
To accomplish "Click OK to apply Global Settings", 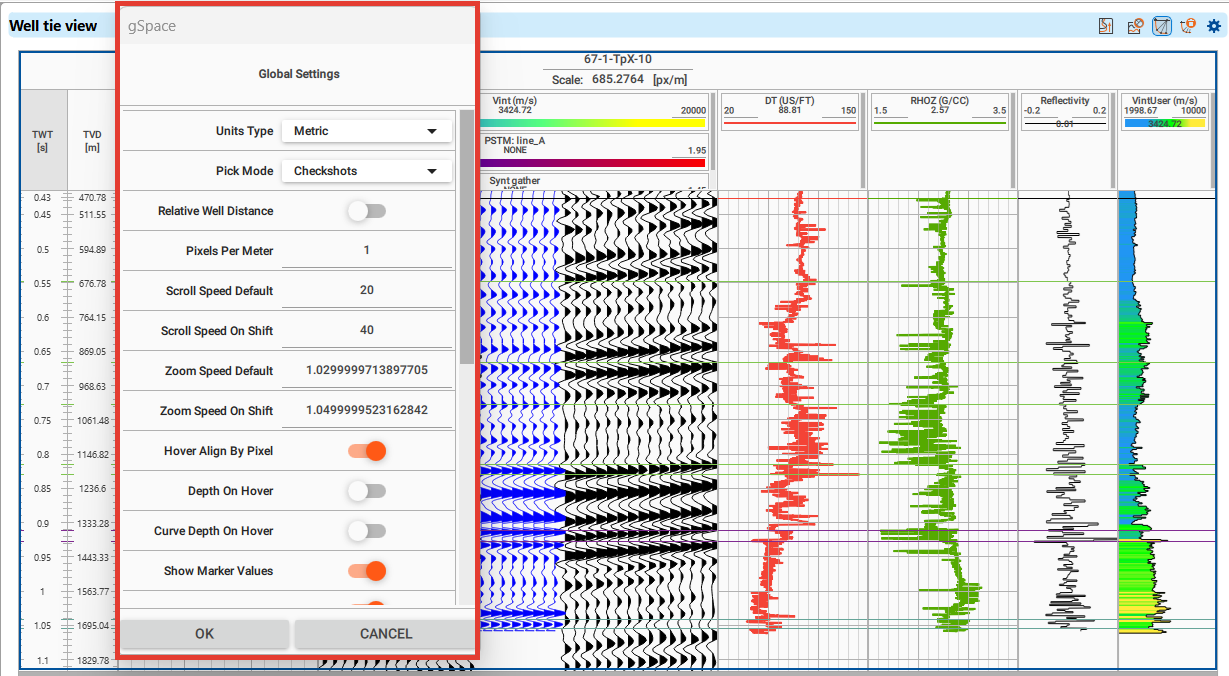I will (x=204, y=633).
